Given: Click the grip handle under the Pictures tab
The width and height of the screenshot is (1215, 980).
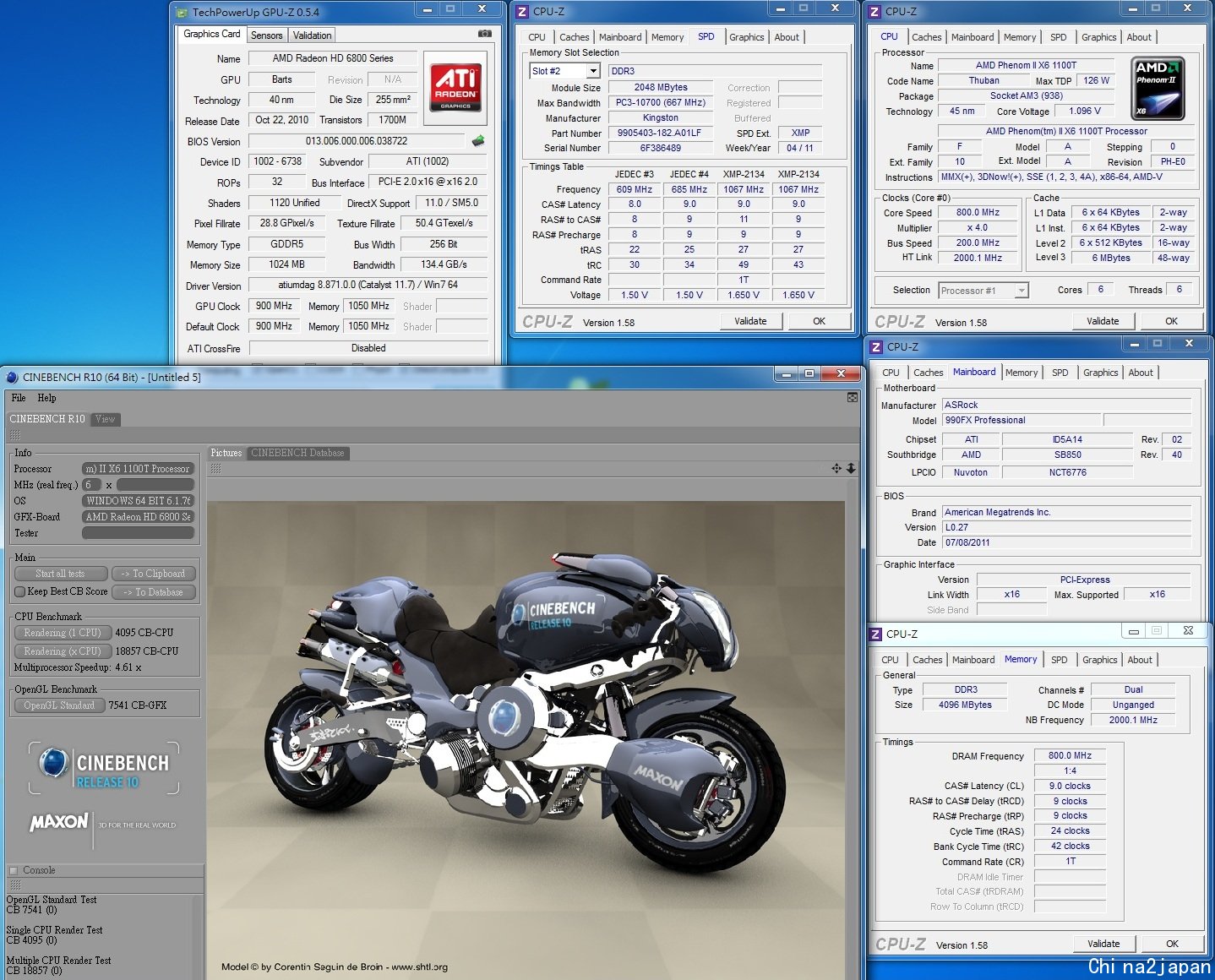Looking at the screenshot, I should click(215, 468).
